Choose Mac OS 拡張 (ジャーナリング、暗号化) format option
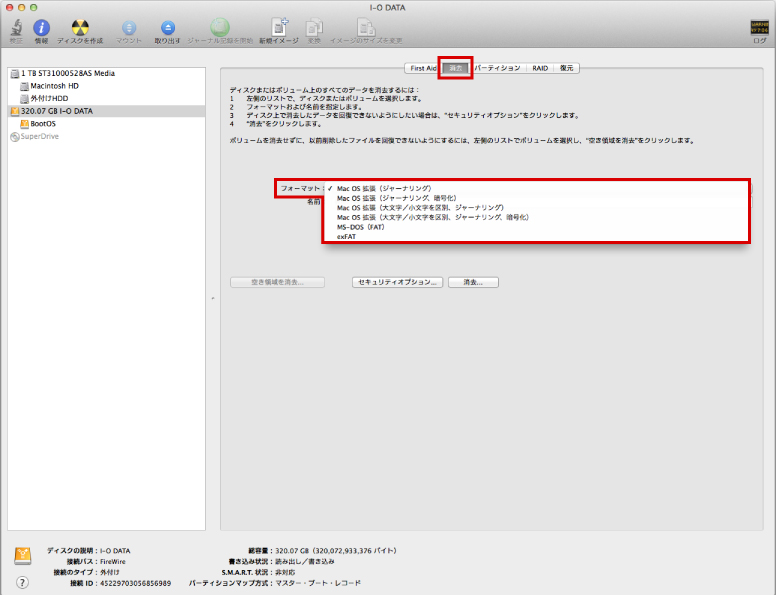The image size is (776, 595). click(x=396, y=198)
